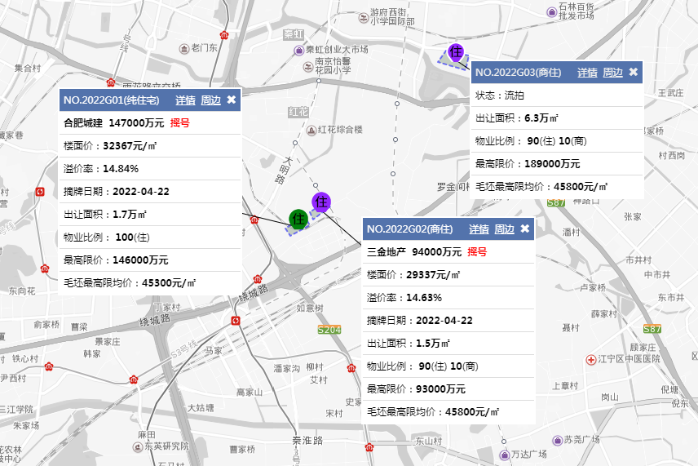This screenshot has height=466, width=698.
Task: Show 周边 surroundings for NO.2022G03
Action: click(612, 73)
